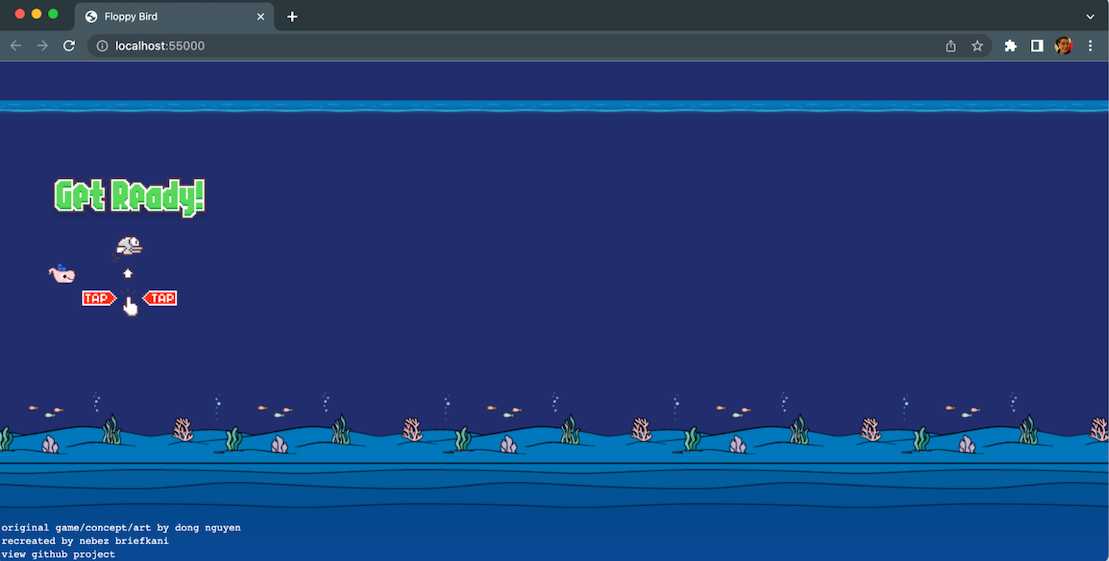Open the 'view github project' link
Image resolution: width=1109 pixels, height=561 pixels.
coord(58,554)
